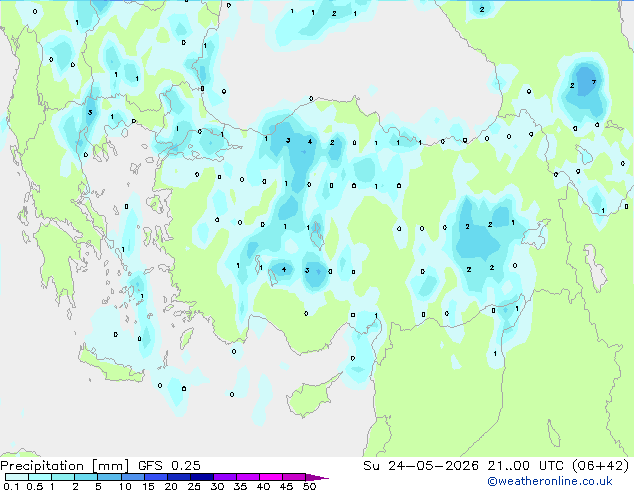This screenshot has width=634, height=490.
Task: Click the date "Su 24-05-2026"
Action: (x=421, y=466)
